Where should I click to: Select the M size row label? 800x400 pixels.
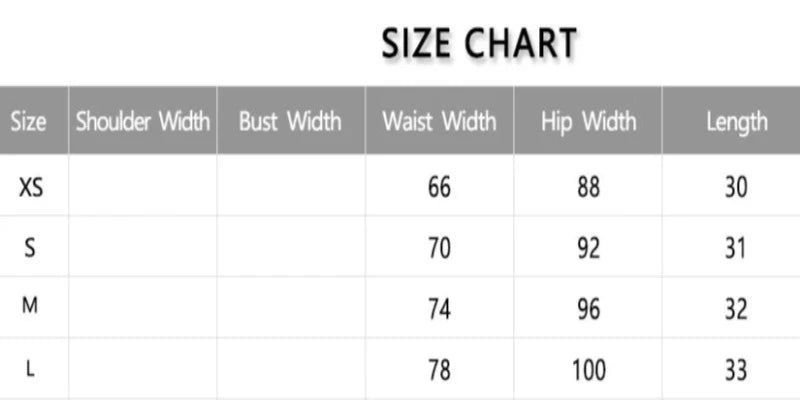30,308
